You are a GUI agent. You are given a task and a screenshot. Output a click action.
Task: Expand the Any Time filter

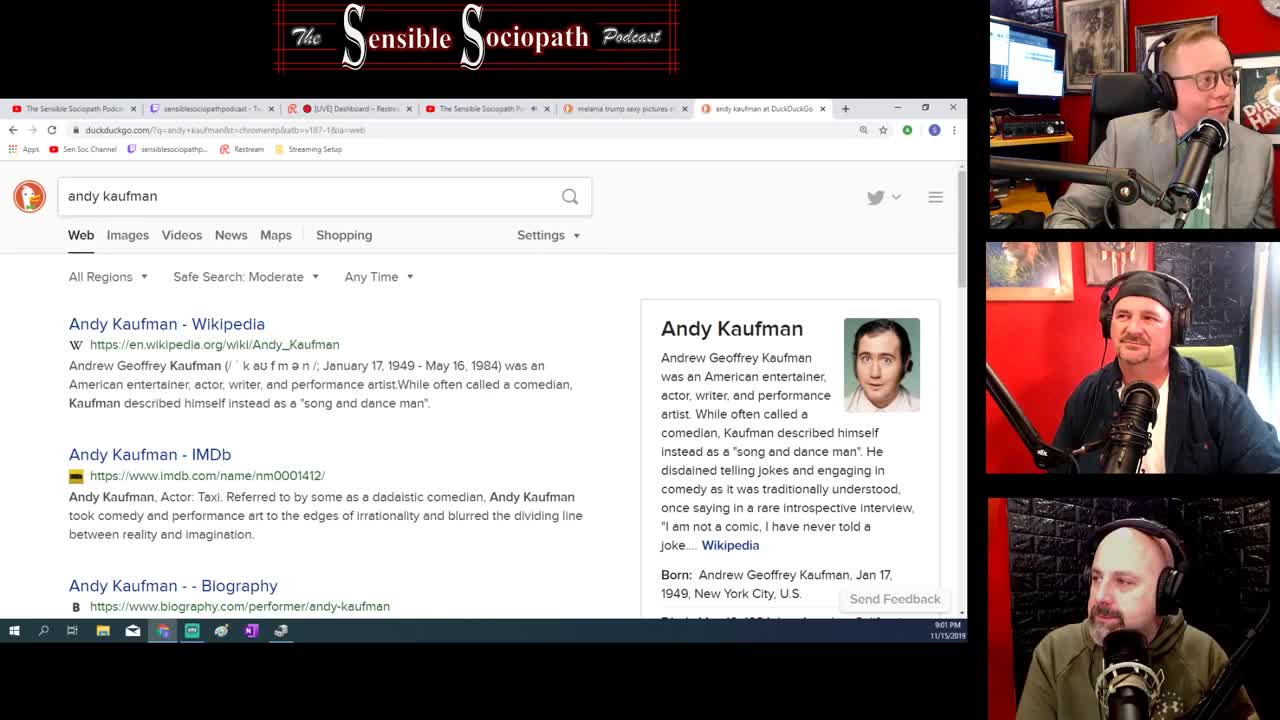coord(379,277)
